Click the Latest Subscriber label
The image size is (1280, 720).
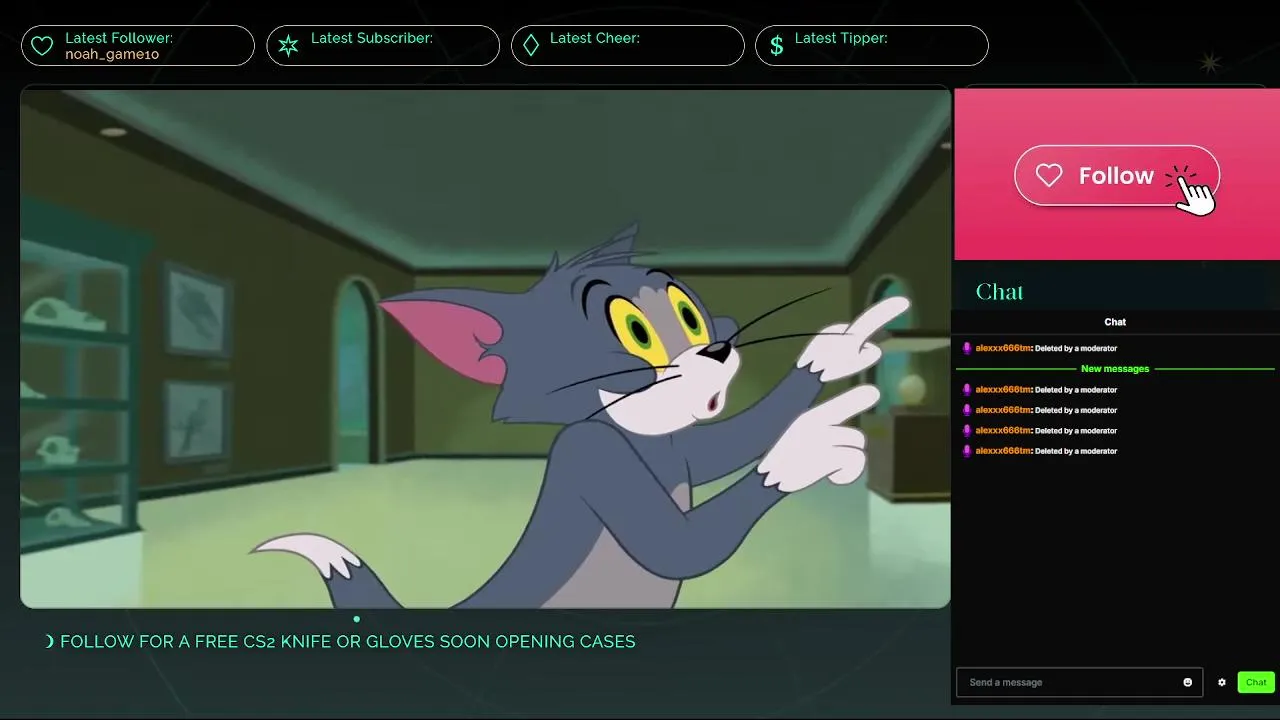[372, 38]
